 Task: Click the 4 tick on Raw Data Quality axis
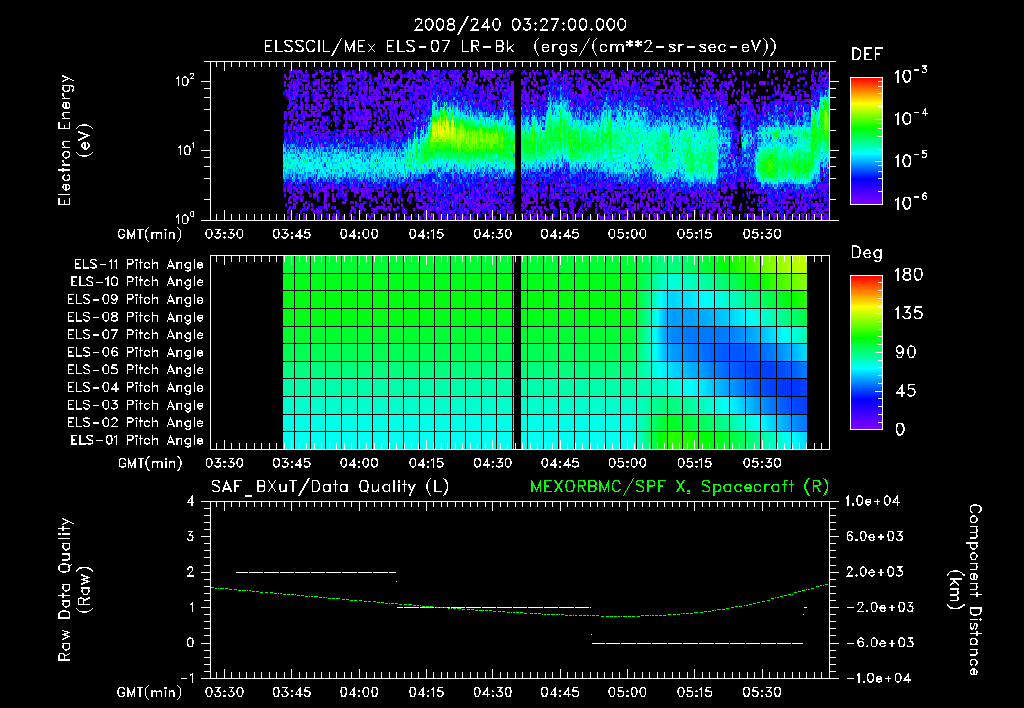(191, 502)
